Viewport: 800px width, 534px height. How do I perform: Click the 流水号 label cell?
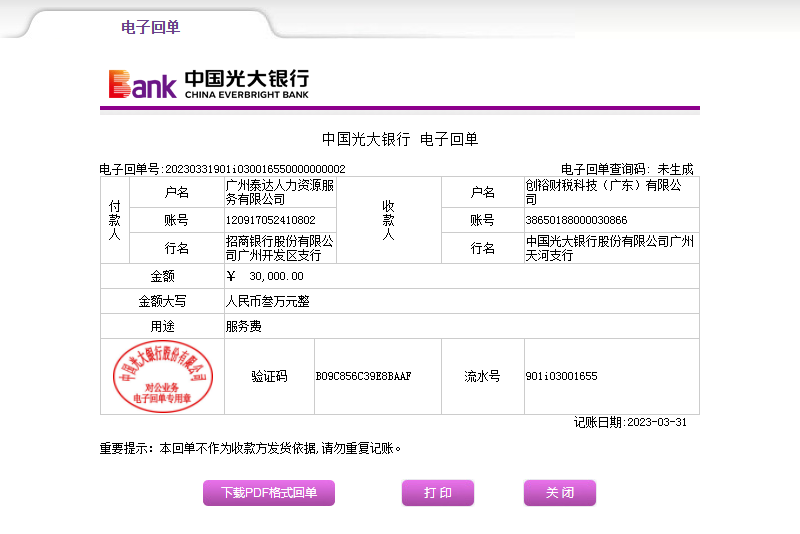(483, 376)
